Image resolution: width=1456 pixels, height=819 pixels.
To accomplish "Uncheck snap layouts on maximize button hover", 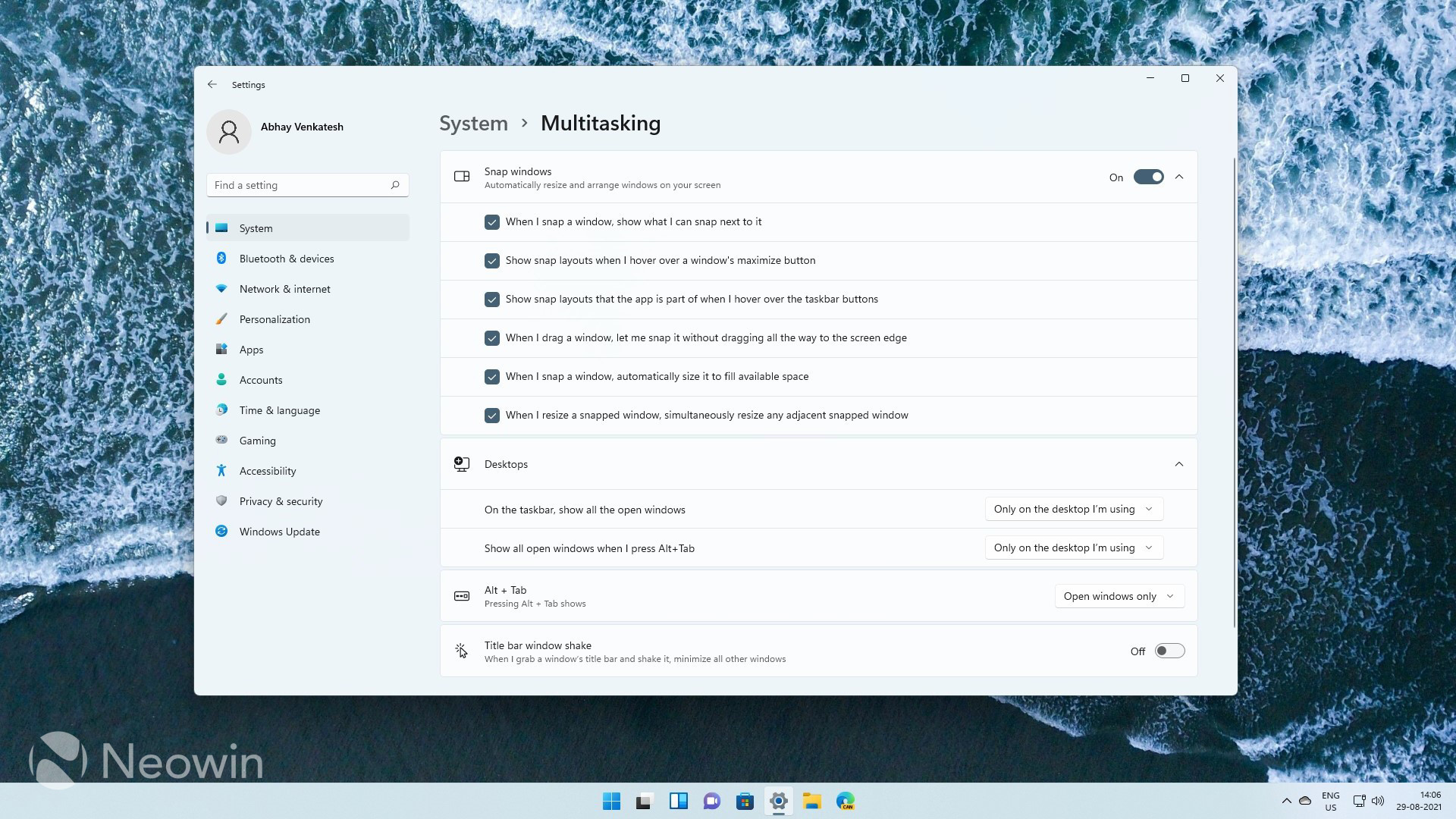I will [x=492, y=260].
